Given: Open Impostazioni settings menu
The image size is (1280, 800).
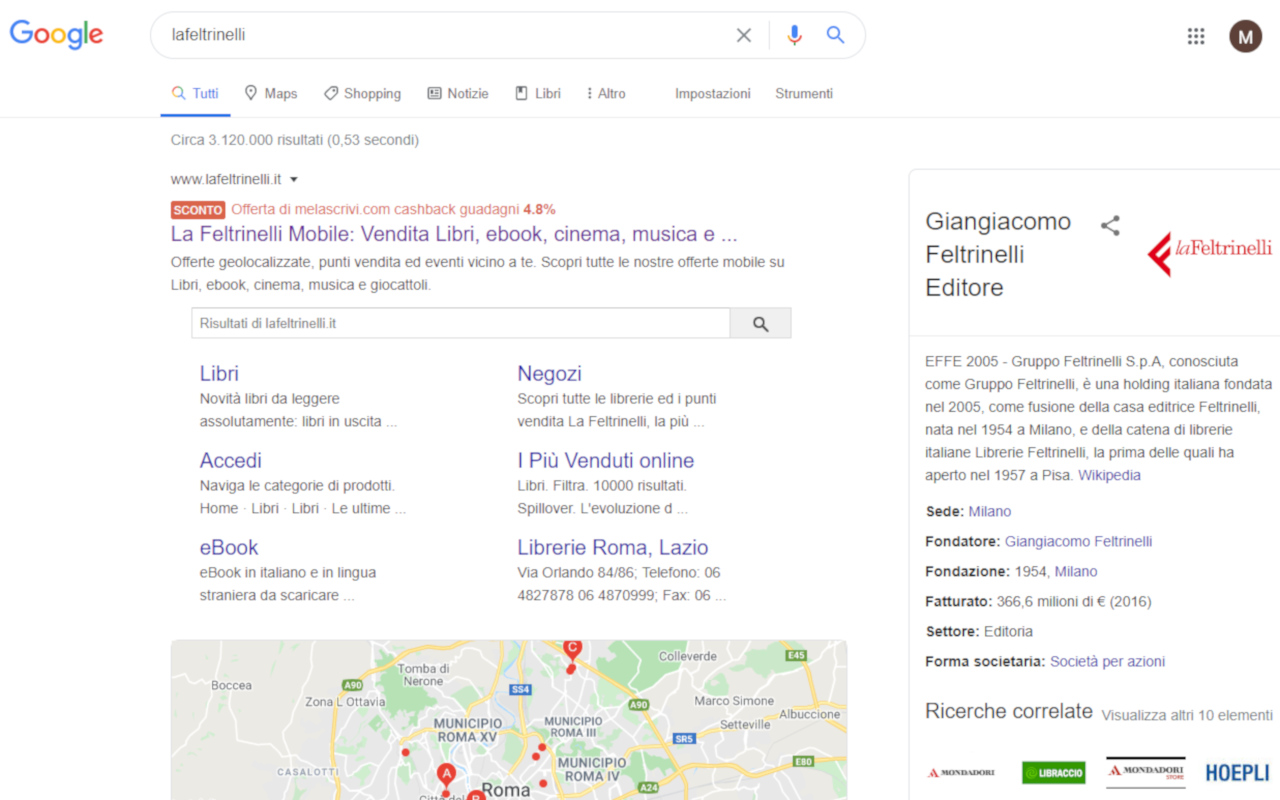Looking at the screenshot, I should pyautogui.click(x=713, y=93).
